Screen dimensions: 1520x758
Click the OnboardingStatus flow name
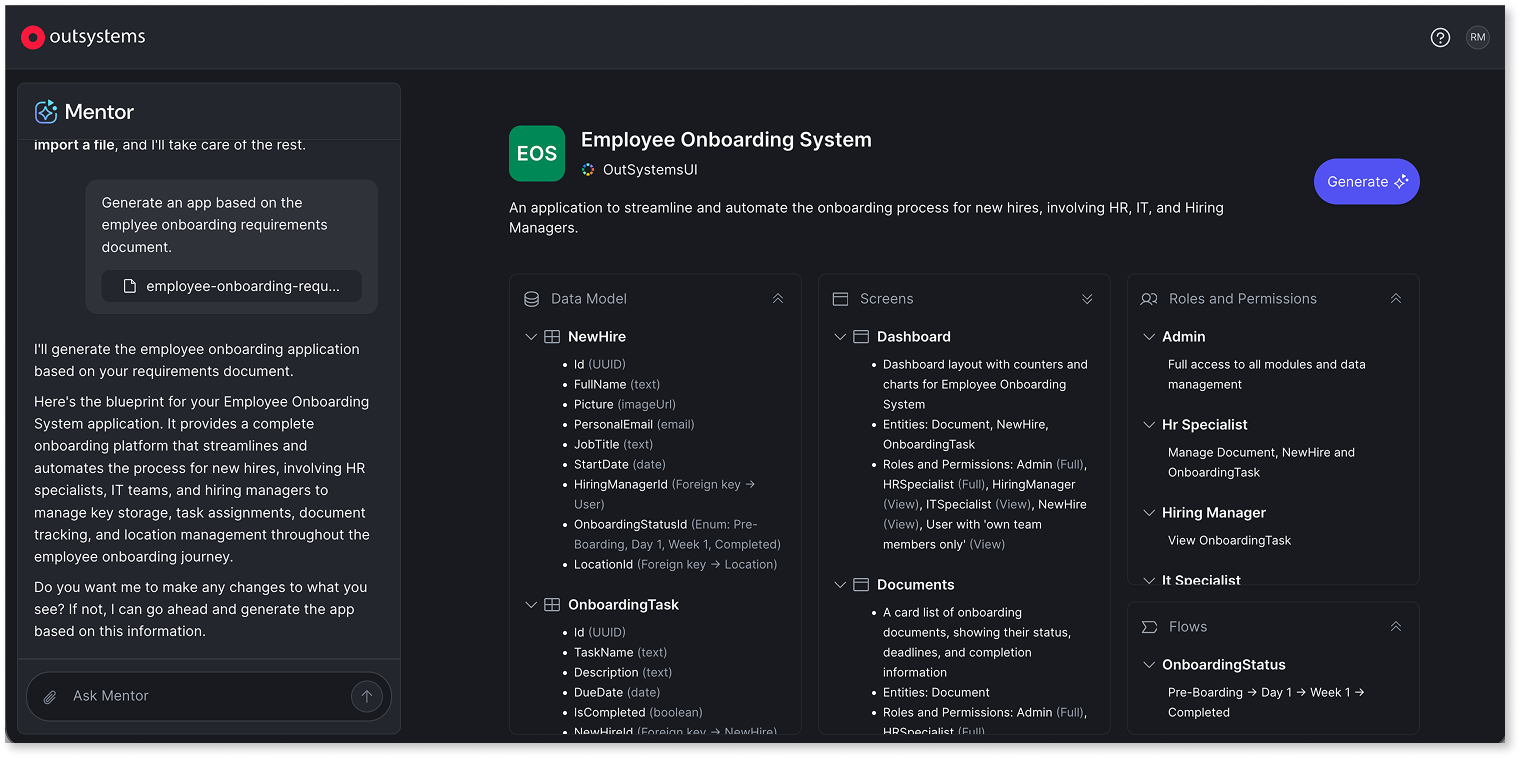[x=1224, y=665]
